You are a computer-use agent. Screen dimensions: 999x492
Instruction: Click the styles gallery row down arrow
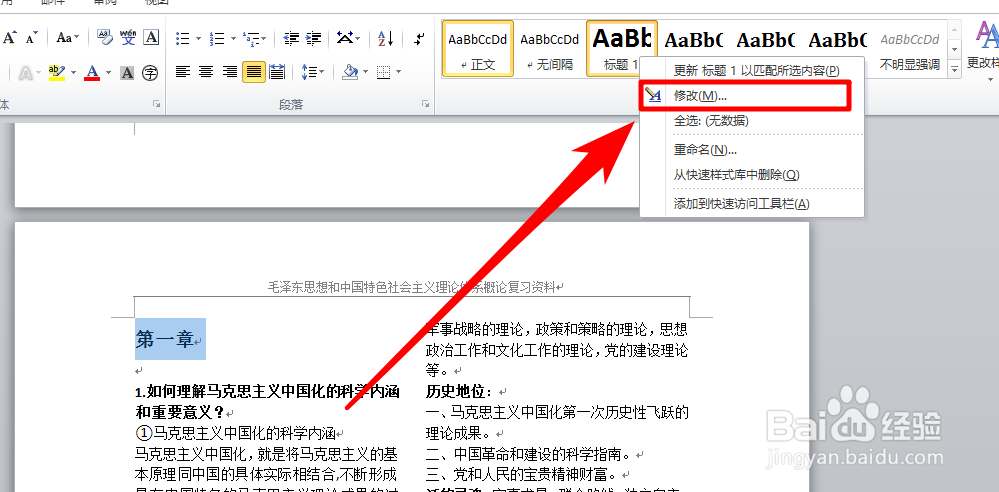pos(954,48)
